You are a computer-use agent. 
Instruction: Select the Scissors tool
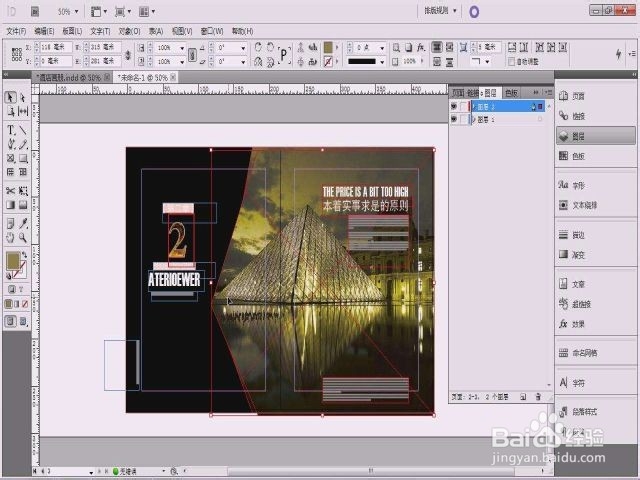point(11,191)
